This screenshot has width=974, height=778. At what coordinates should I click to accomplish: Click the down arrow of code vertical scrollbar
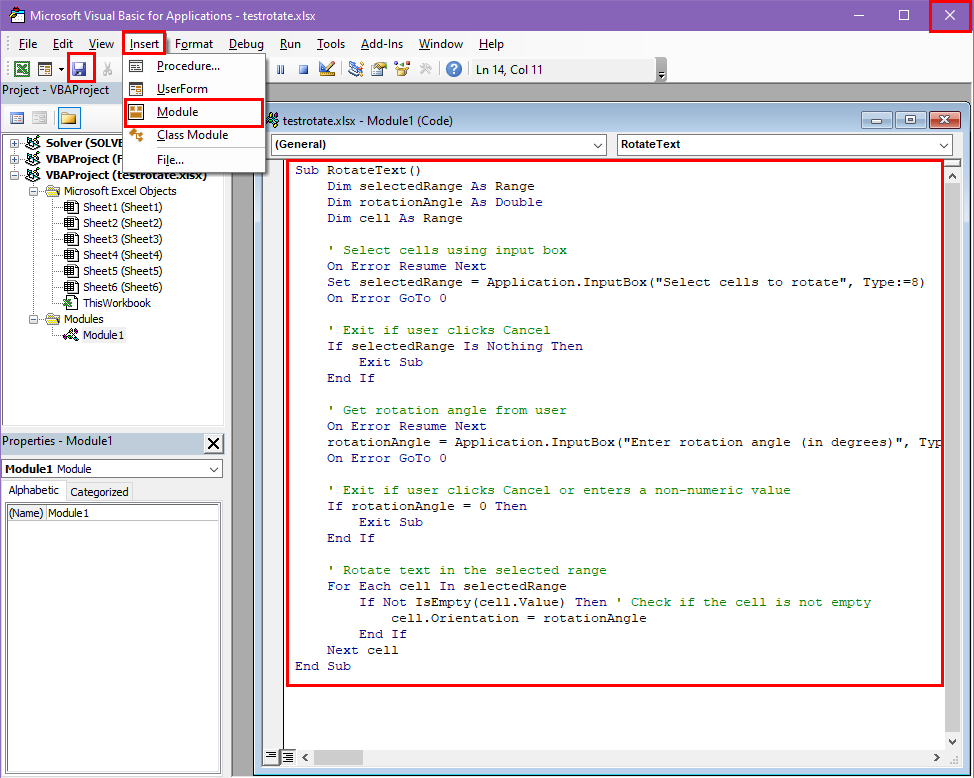pyautogui.click(x=952, y=741)
